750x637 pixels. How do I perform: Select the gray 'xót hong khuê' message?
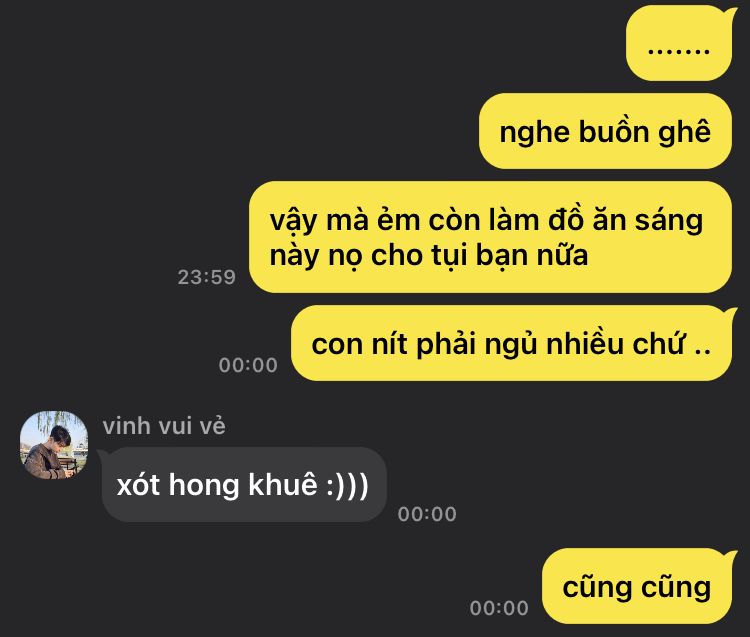pos(244,484)
